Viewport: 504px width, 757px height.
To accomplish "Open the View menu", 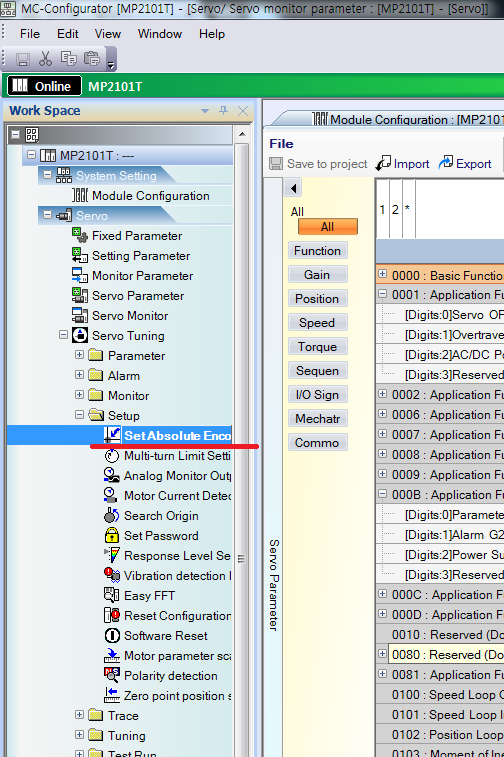I will [x=108, y=34].
